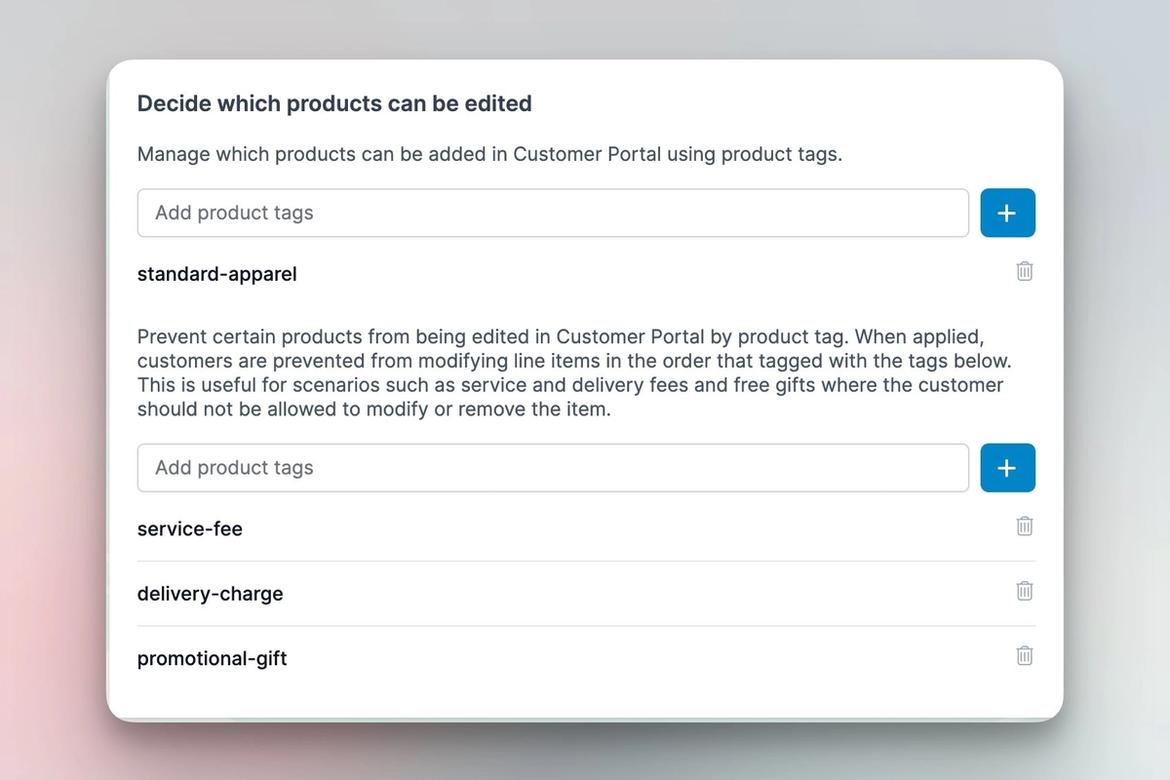Click the blue plus next to the second input
Image resolution: width=1170 pixels, height=780 pixels.
1007,467
